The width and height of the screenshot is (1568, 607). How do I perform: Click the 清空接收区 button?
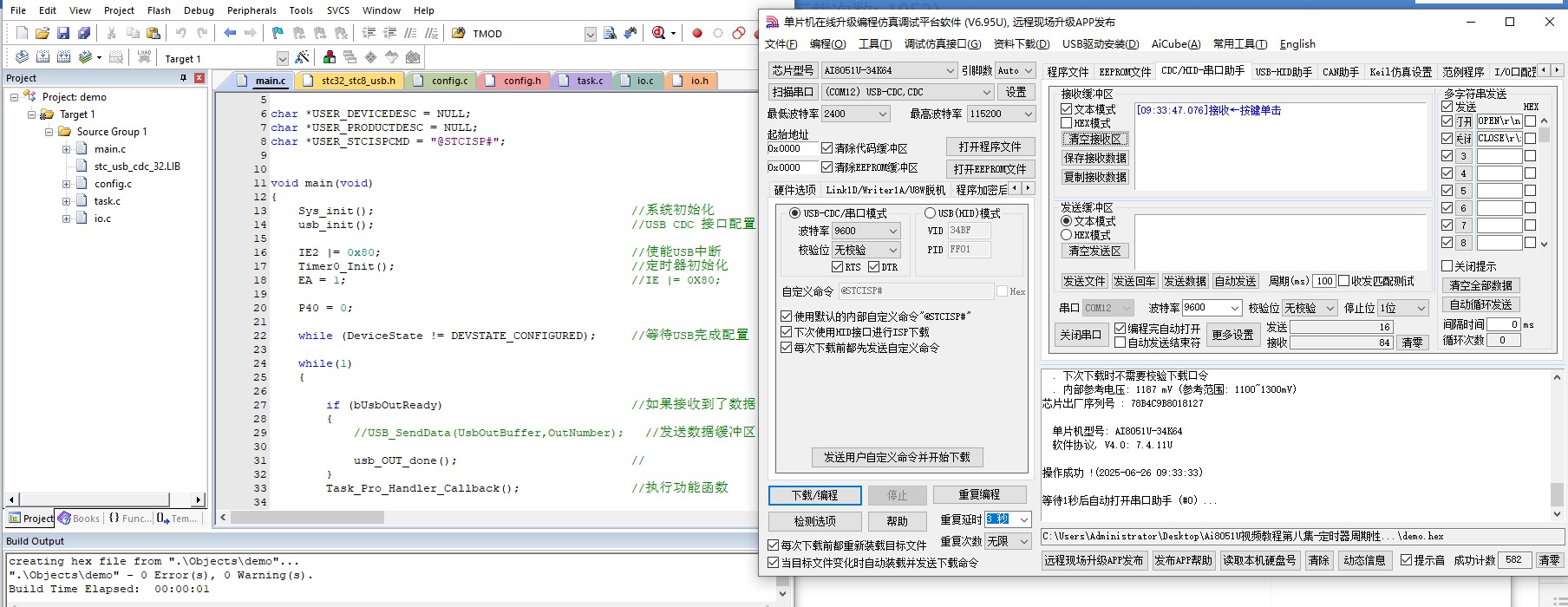(x=1094, y=139)
